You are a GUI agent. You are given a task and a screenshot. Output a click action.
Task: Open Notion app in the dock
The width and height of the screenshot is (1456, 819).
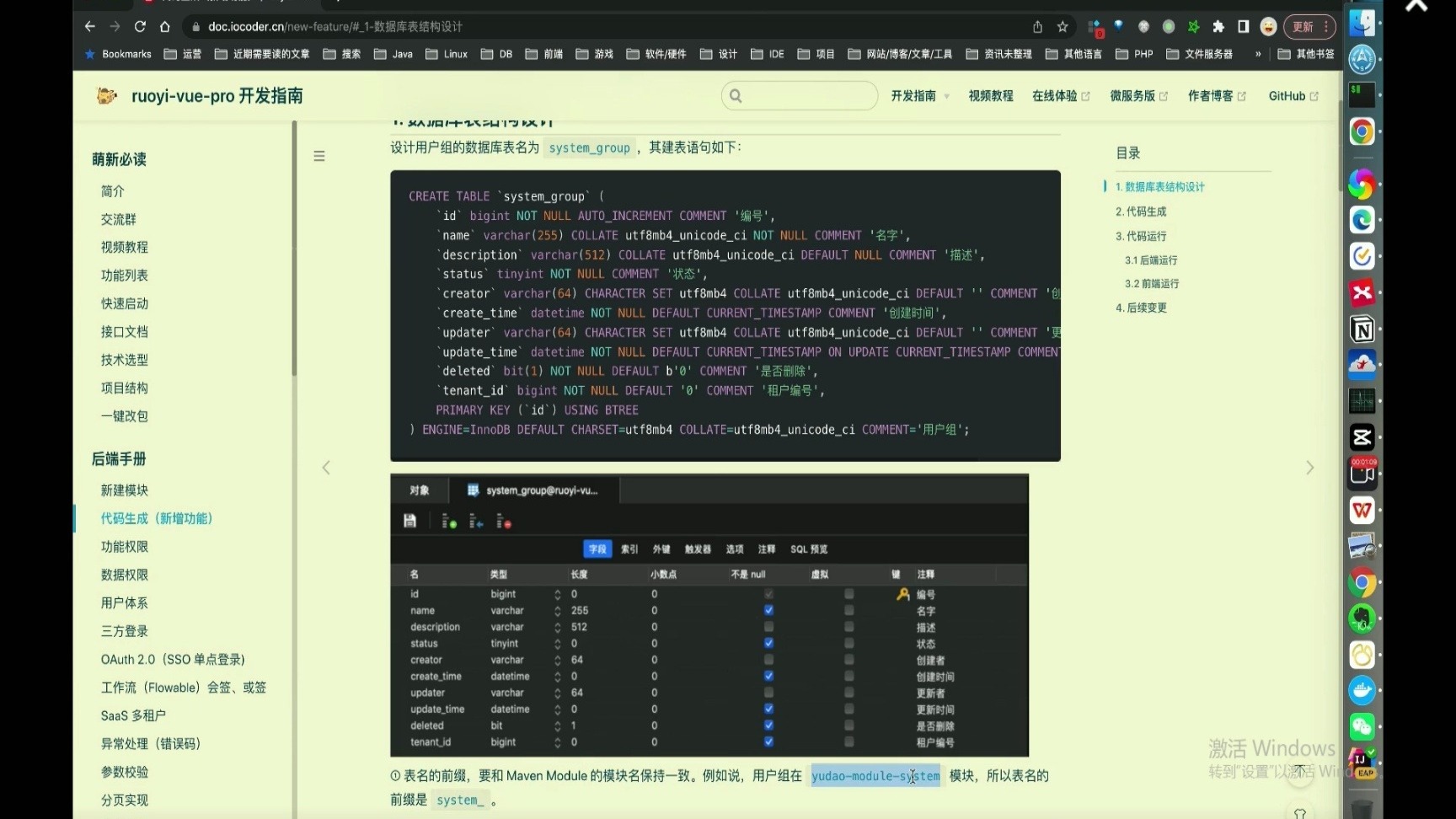(x=1362, y=329)
